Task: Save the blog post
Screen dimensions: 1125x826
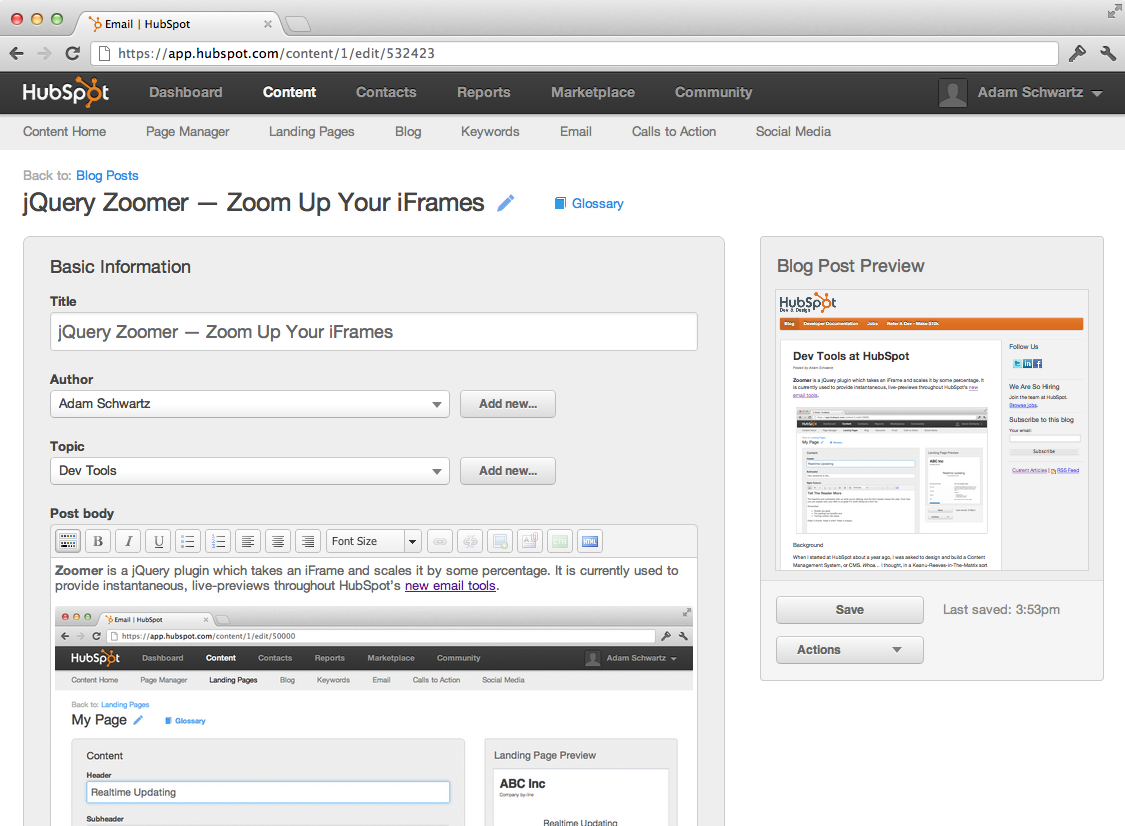Action: tap(849, 609)
